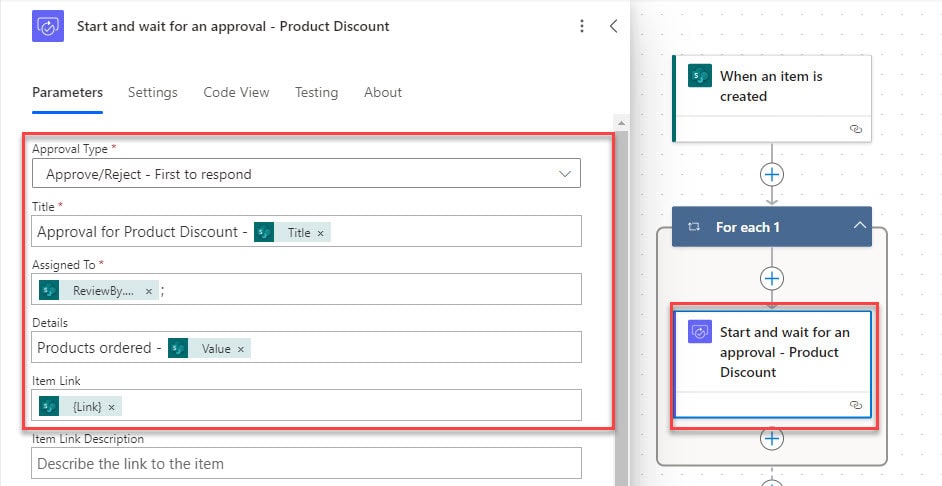Click the Approval Type dropdown chevron arrow

(x=565, y=174)
